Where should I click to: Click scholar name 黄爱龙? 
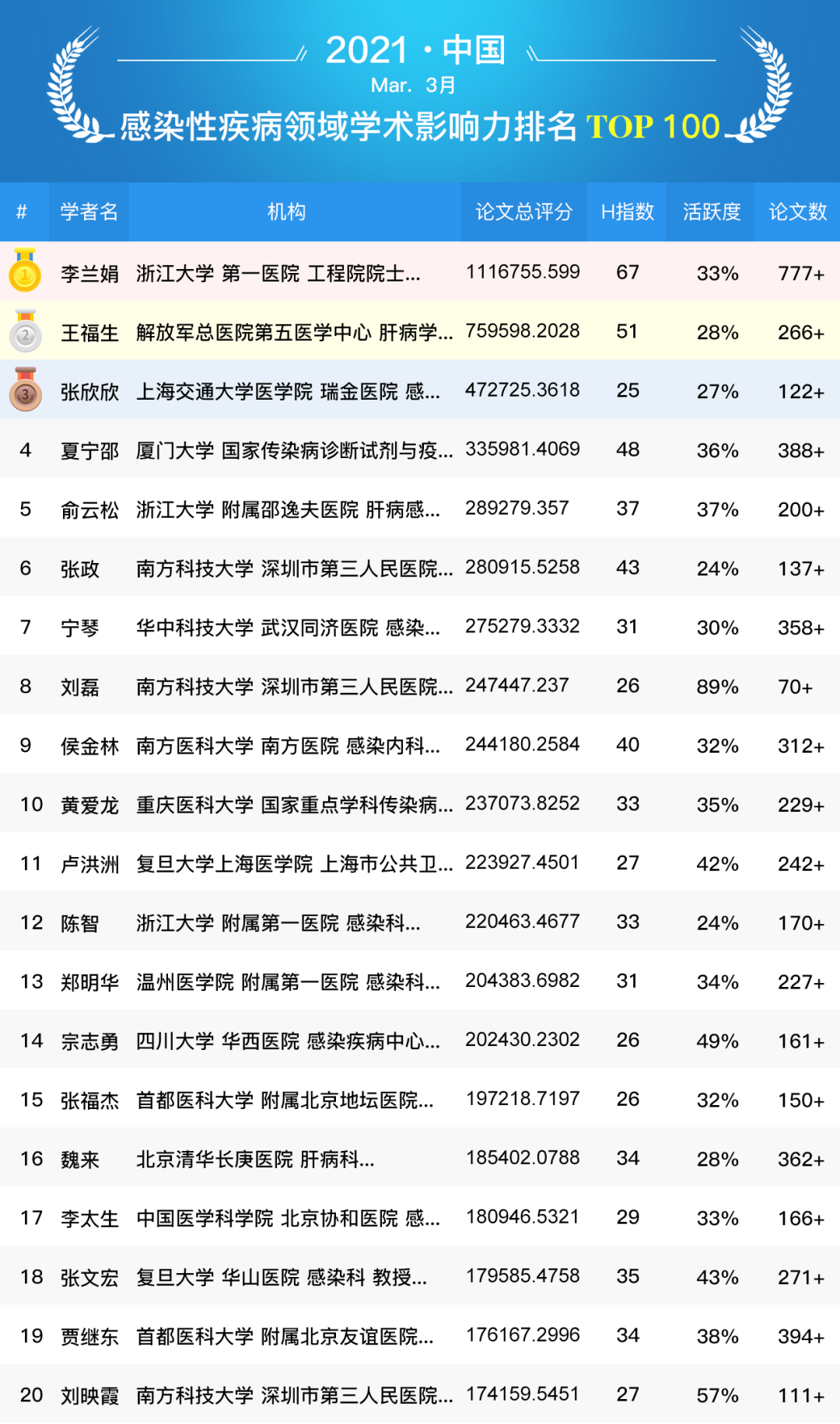(90, 806)
